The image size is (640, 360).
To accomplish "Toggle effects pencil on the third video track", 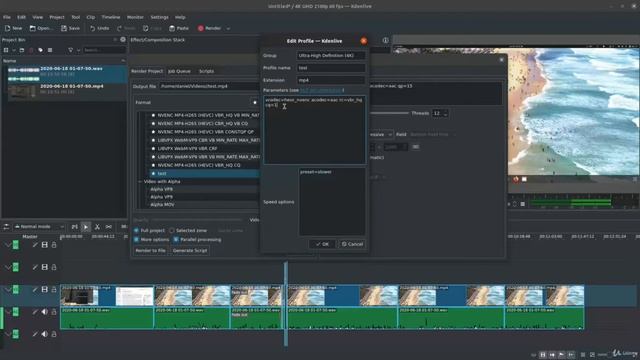I will [35, 290].
